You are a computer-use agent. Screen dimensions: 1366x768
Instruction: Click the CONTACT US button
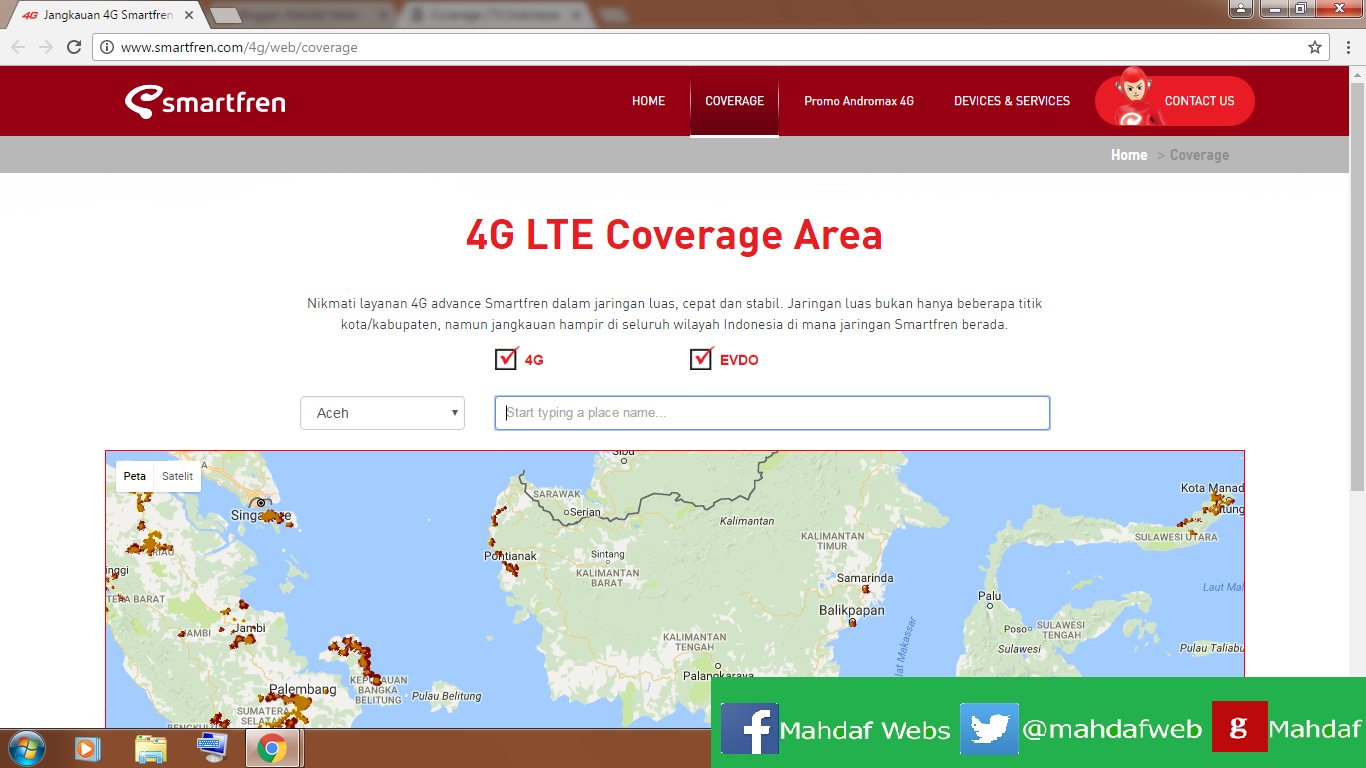tap(1175, 101)
